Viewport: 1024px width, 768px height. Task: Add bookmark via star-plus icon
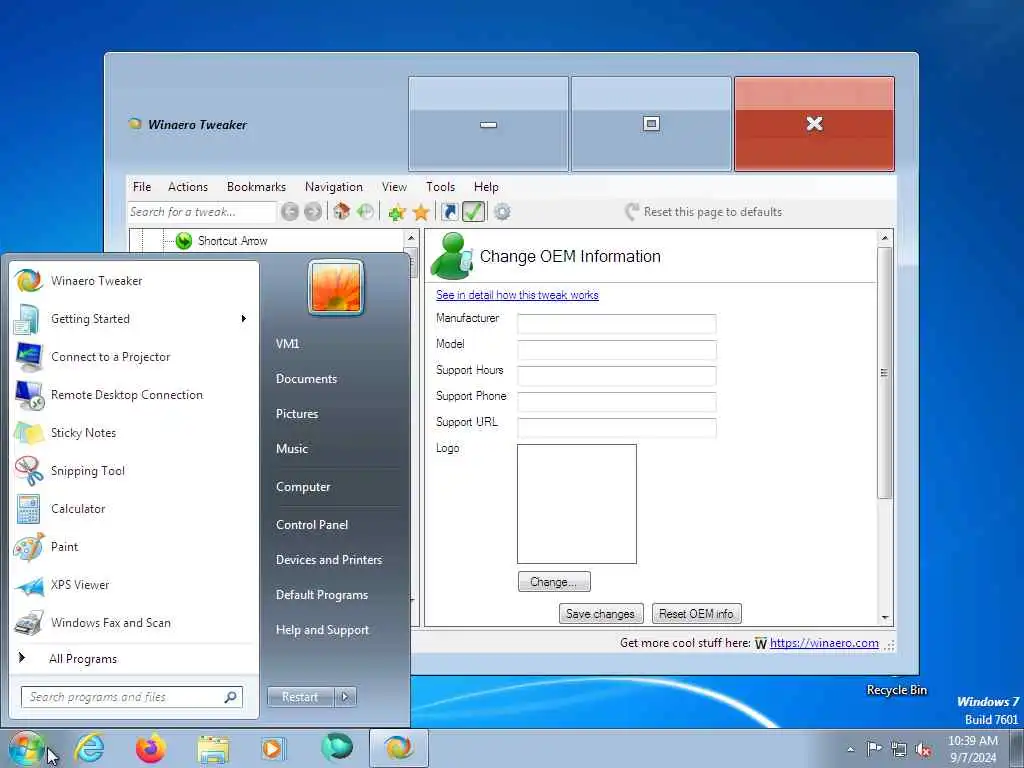(x=396, y=212)
